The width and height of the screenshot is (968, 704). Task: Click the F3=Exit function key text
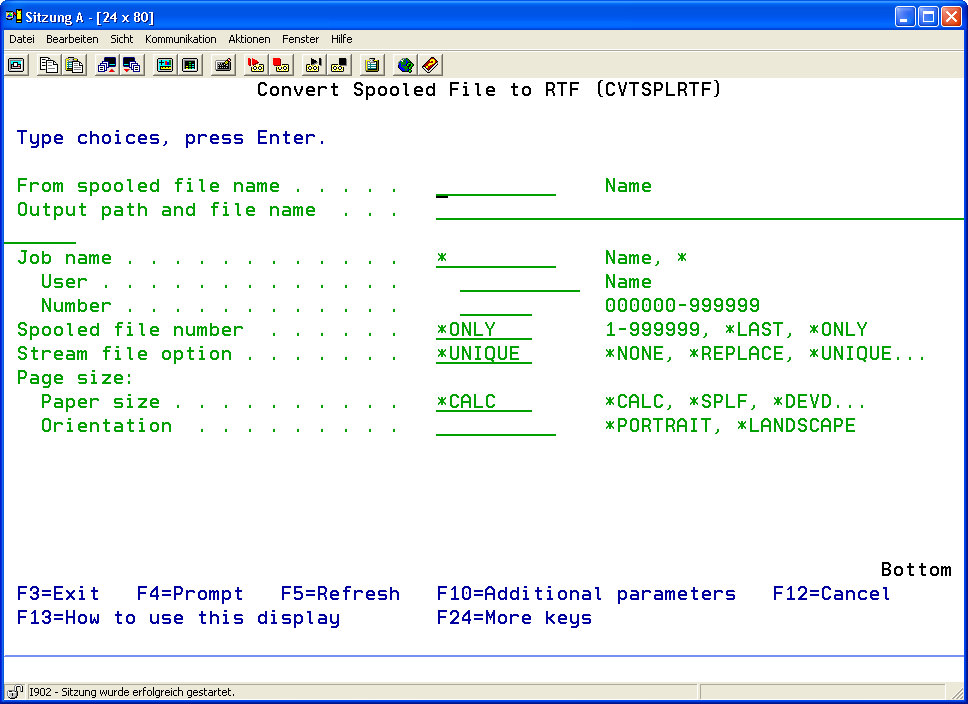click(x=58, y=594)
